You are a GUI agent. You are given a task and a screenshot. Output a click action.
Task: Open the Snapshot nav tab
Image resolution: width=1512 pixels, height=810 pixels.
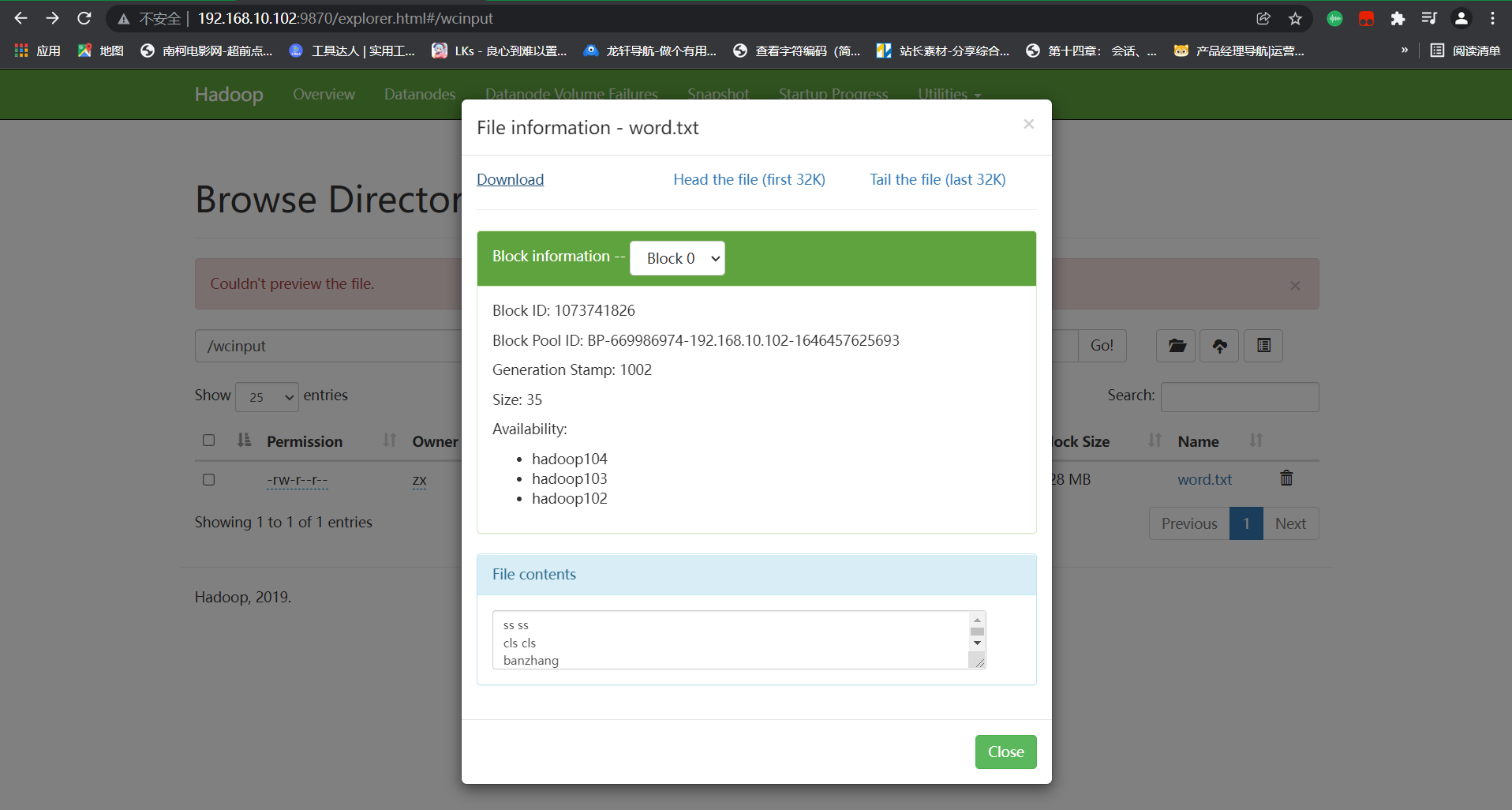click(x=718, y=94)
